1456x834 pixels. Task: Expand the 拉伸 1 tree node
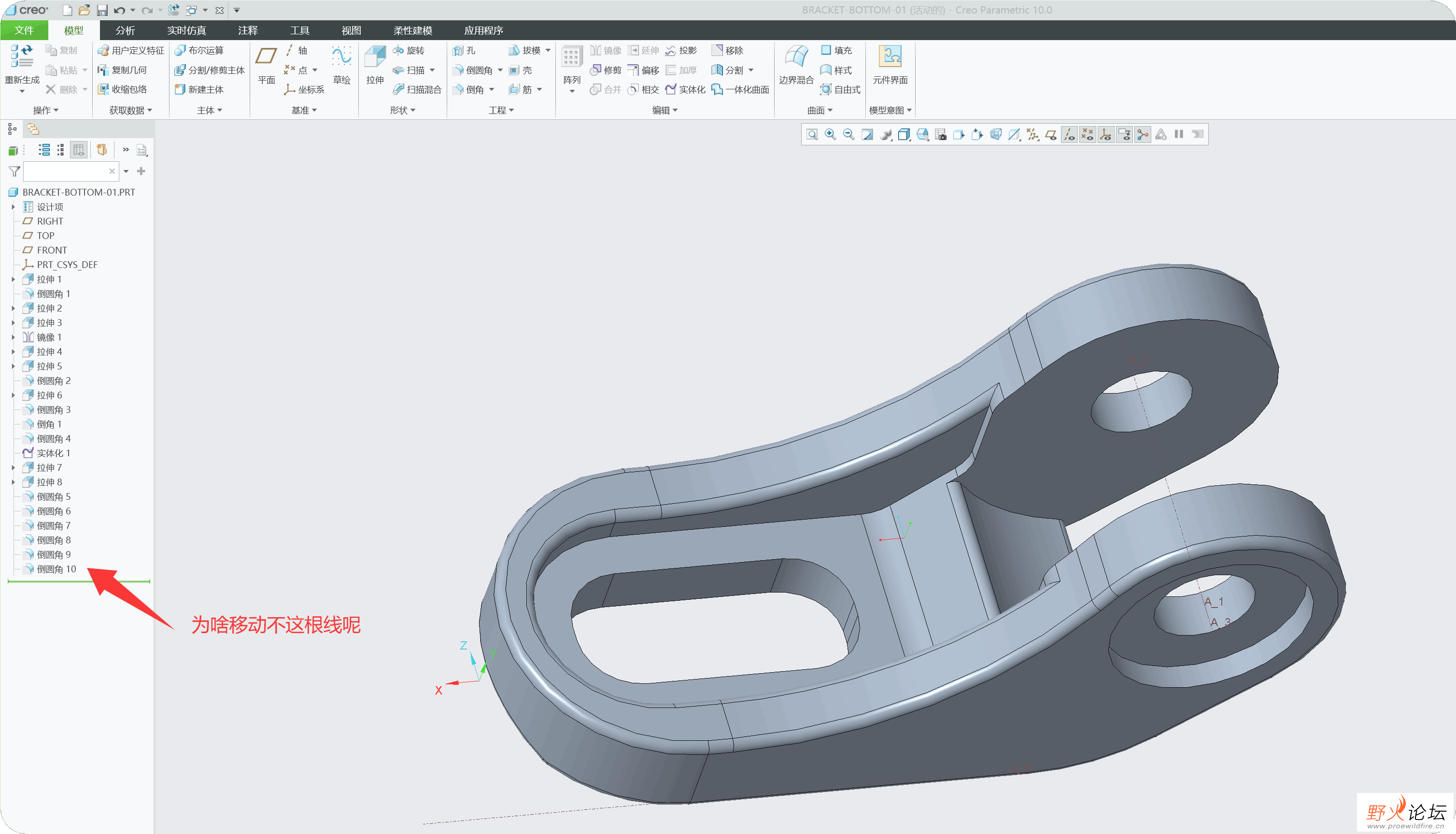(13, 280)
